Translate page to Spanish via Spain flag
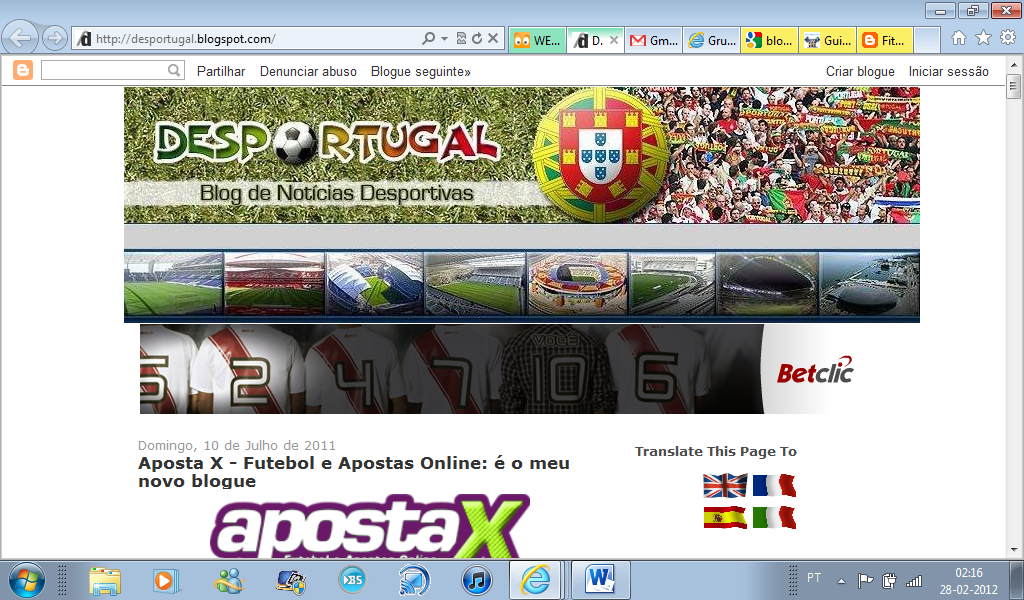1024x600 pixels. (x=725, y=518)
